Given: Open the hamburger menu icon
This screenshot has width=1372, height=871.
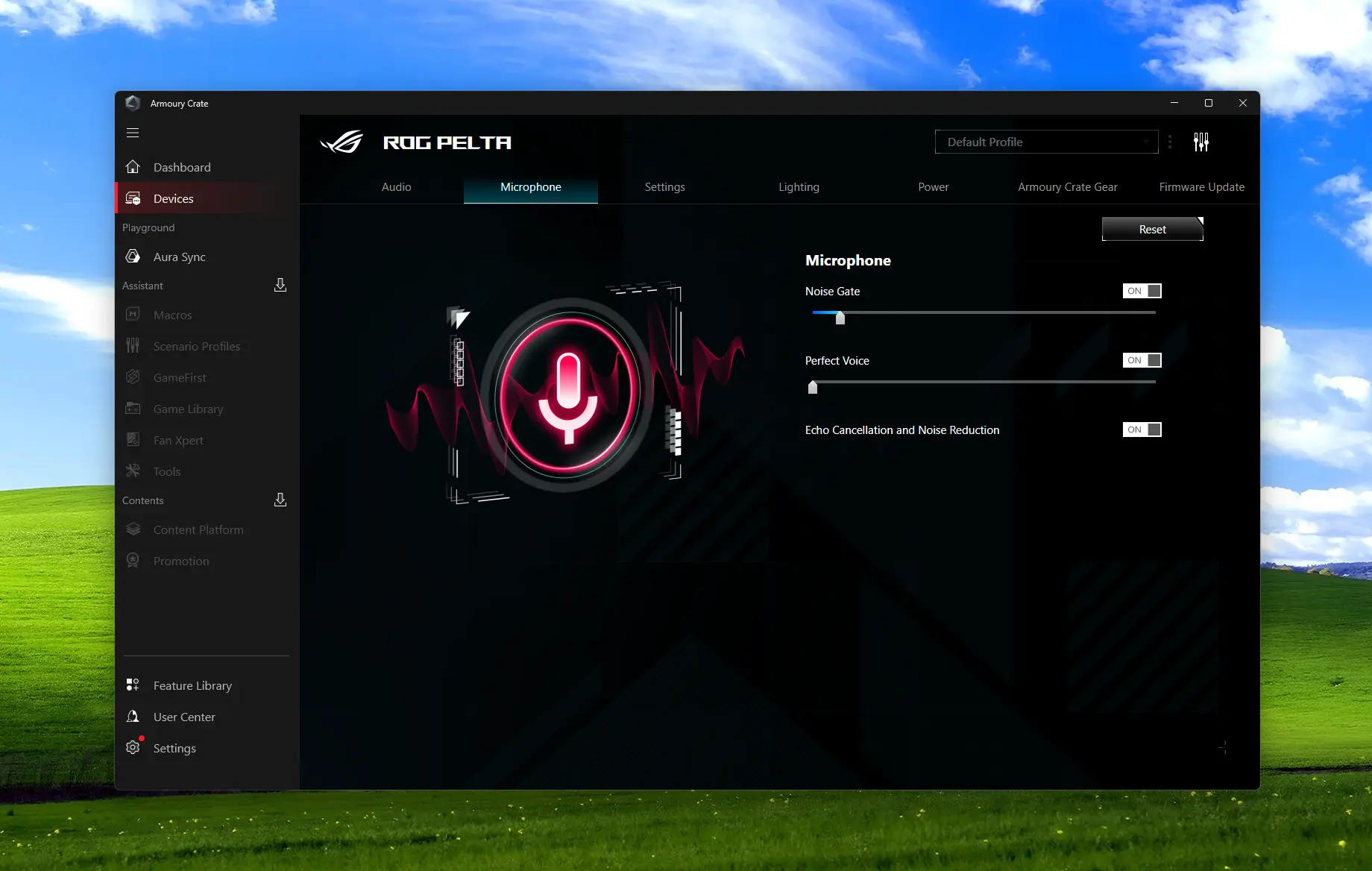Looking at the screenshot, I should (x=133, y=133).
